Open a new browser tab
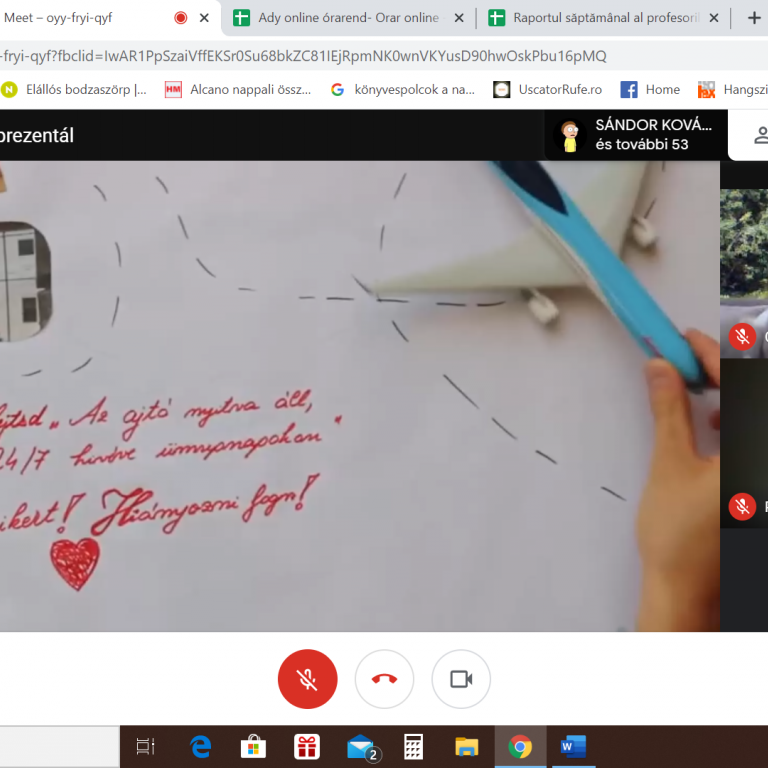The image size is (768, 768). point(754,18)
